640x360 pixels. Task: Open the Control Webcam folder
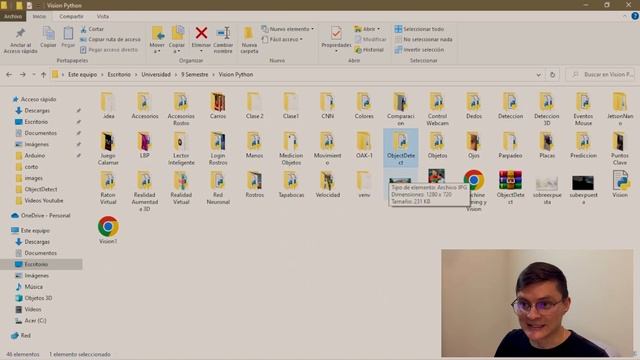[x=437, y=109]
